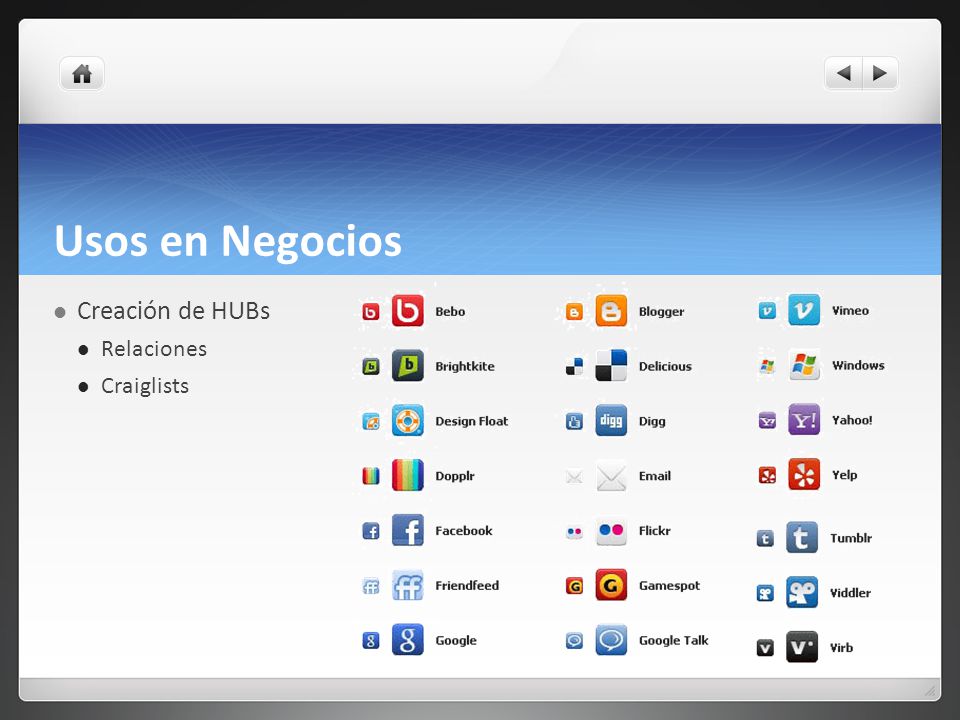Image resolution: width=960 pixels, height=720 pixels.
Task: Click the small Windows flag icon
Action: point(767,366)
